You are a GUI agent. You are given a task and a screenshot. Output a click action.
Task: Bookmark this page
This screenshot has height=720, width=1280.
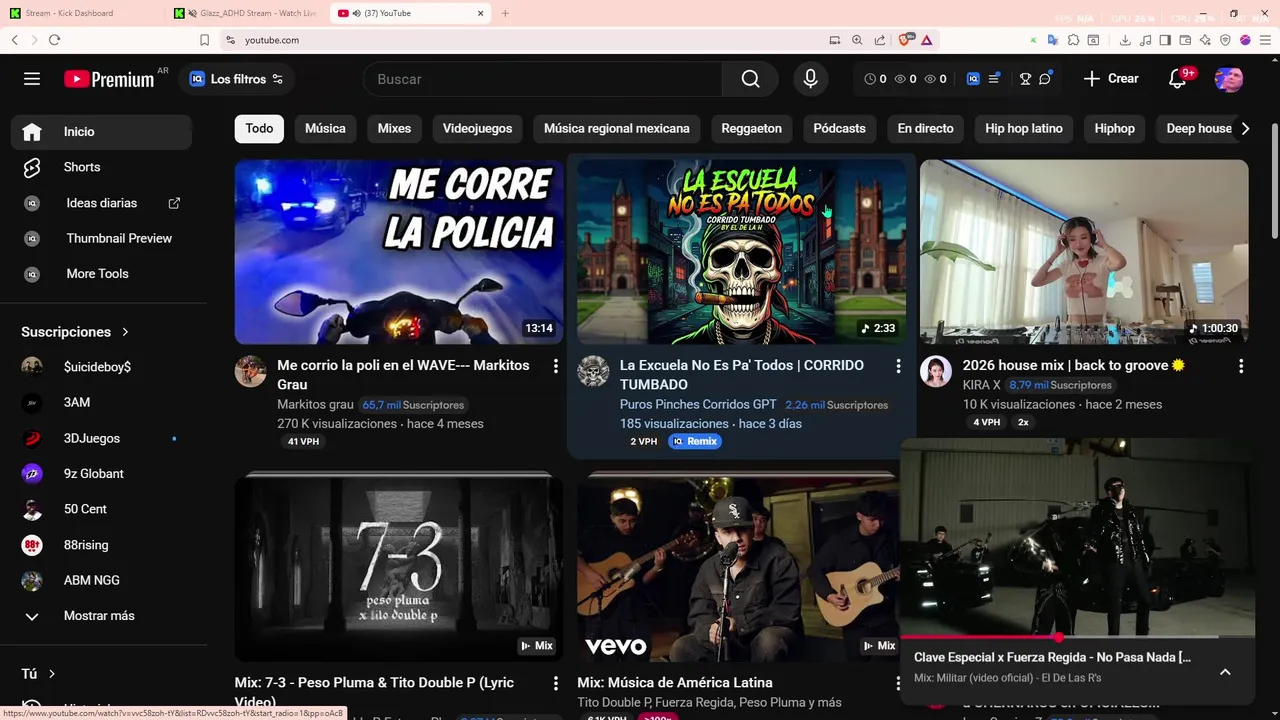click(x=204, y=40)
